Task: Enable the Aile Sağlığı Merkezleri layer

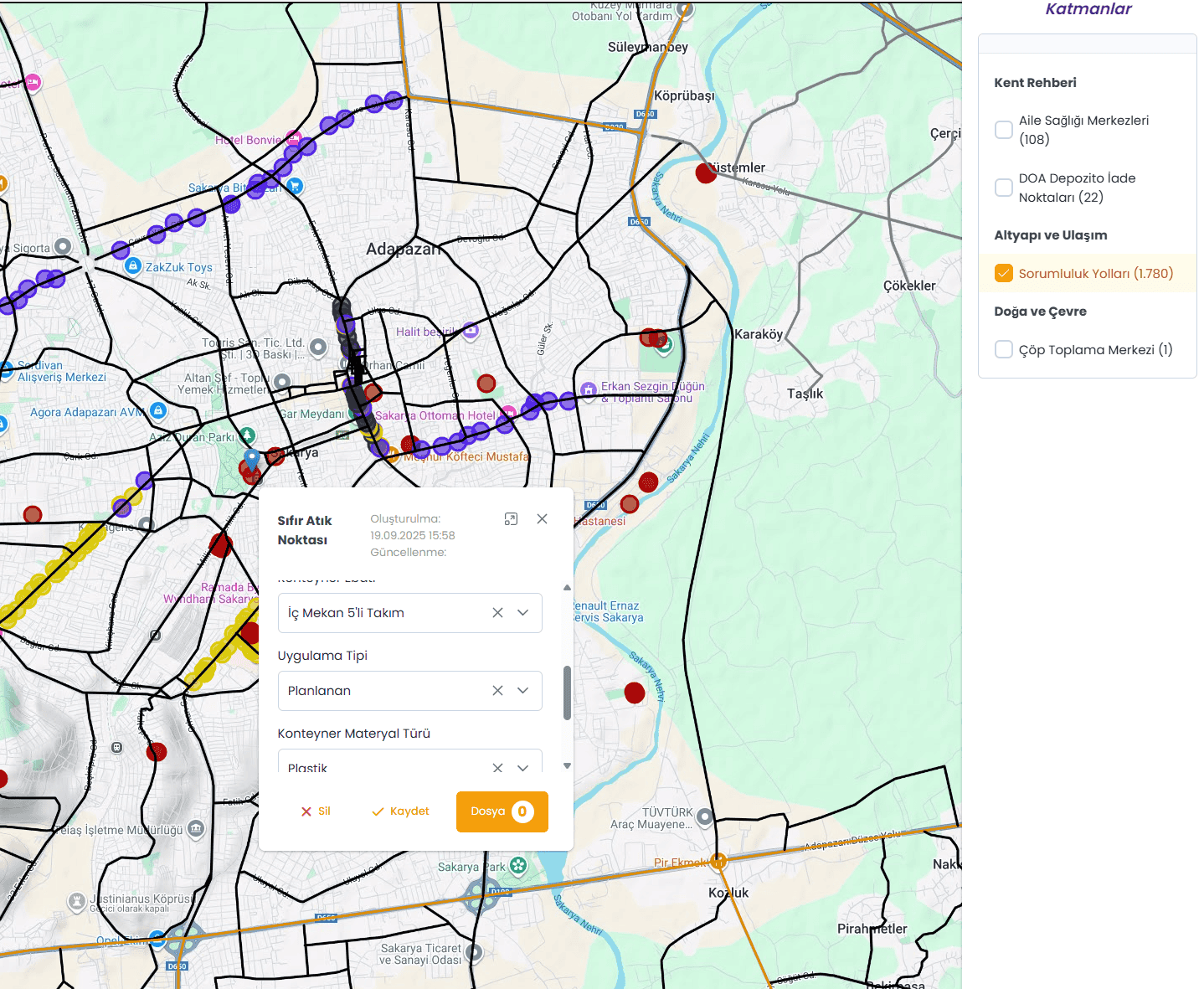Action: 1004,130
